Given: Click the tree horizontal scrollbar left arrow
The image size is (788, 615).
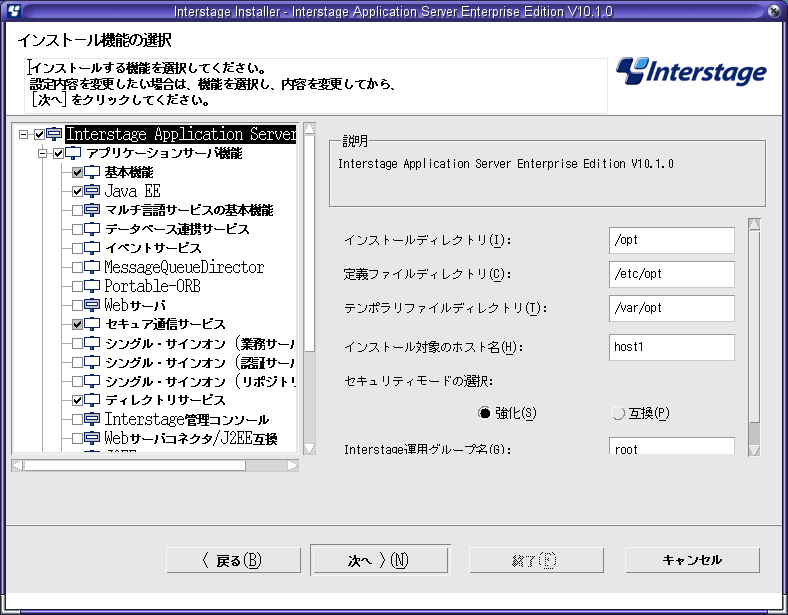Looking at the screenshot, I should point(18,466).
